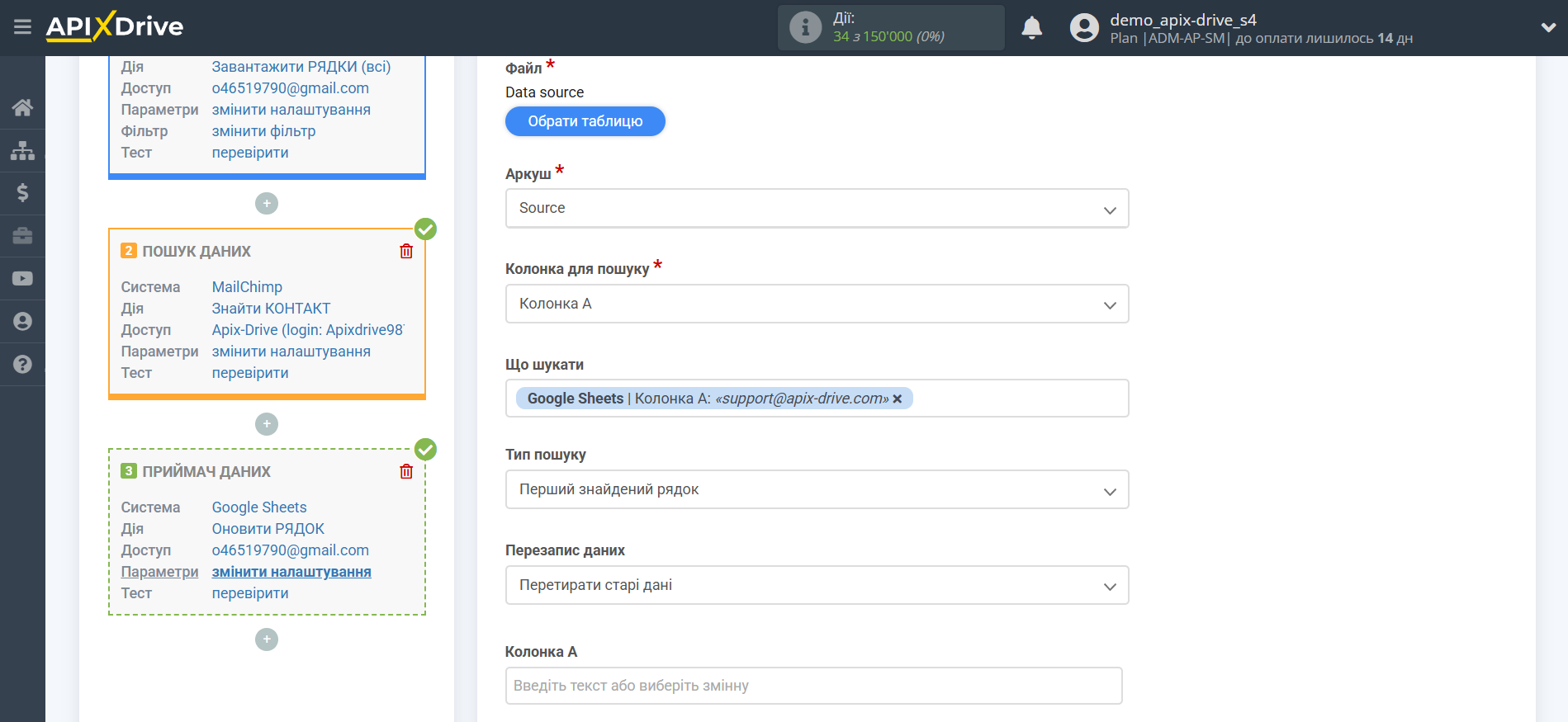Click demo_apix-drive_s4 account name
Screen dimensions: 1568x722
[x=1183, y=20]
